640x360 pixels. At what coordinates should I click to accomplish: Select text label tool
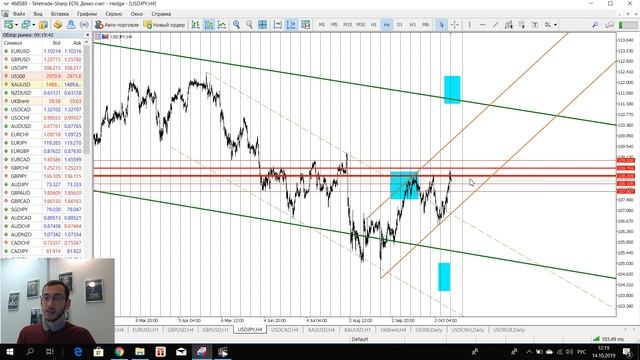coord(535,25)
